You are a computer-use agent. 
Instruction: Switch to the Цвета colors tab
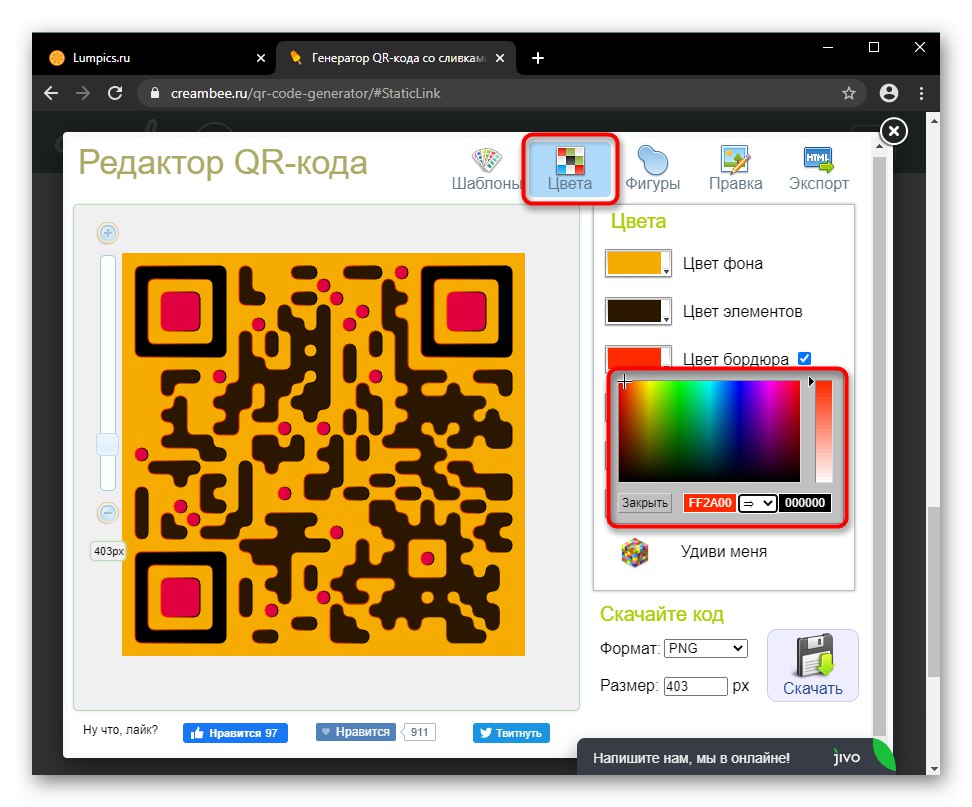point(570,169)
